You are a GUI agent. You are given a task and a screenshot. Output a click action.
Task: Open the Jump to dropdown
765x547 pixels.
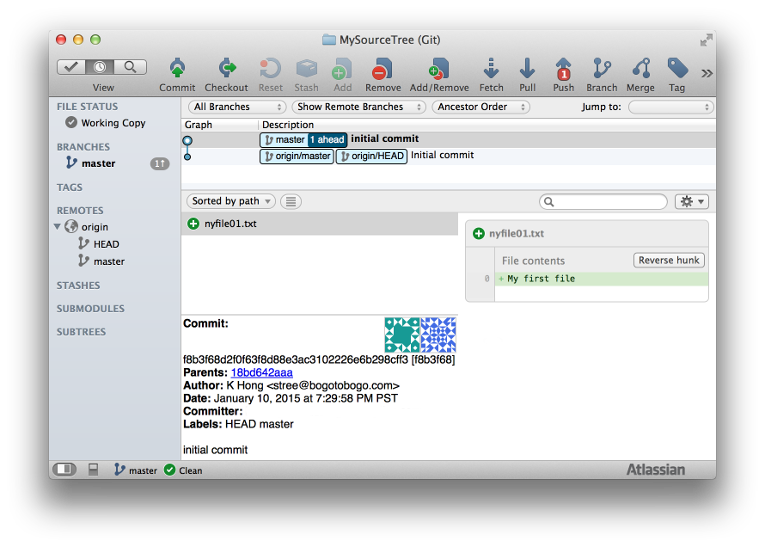click(x=671, y=107)
